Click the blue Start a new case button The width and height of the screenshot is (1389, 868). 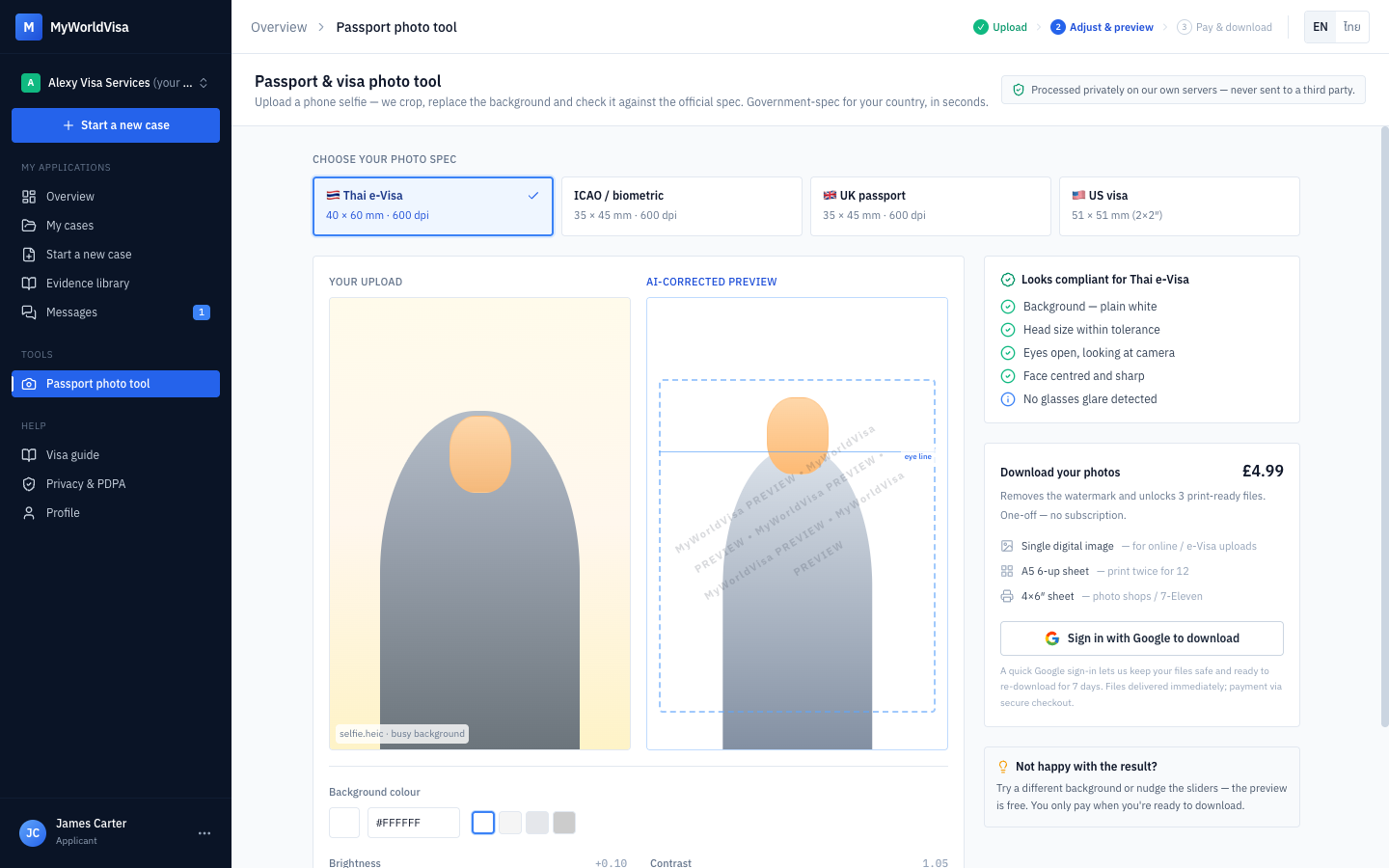pos(116,125)
